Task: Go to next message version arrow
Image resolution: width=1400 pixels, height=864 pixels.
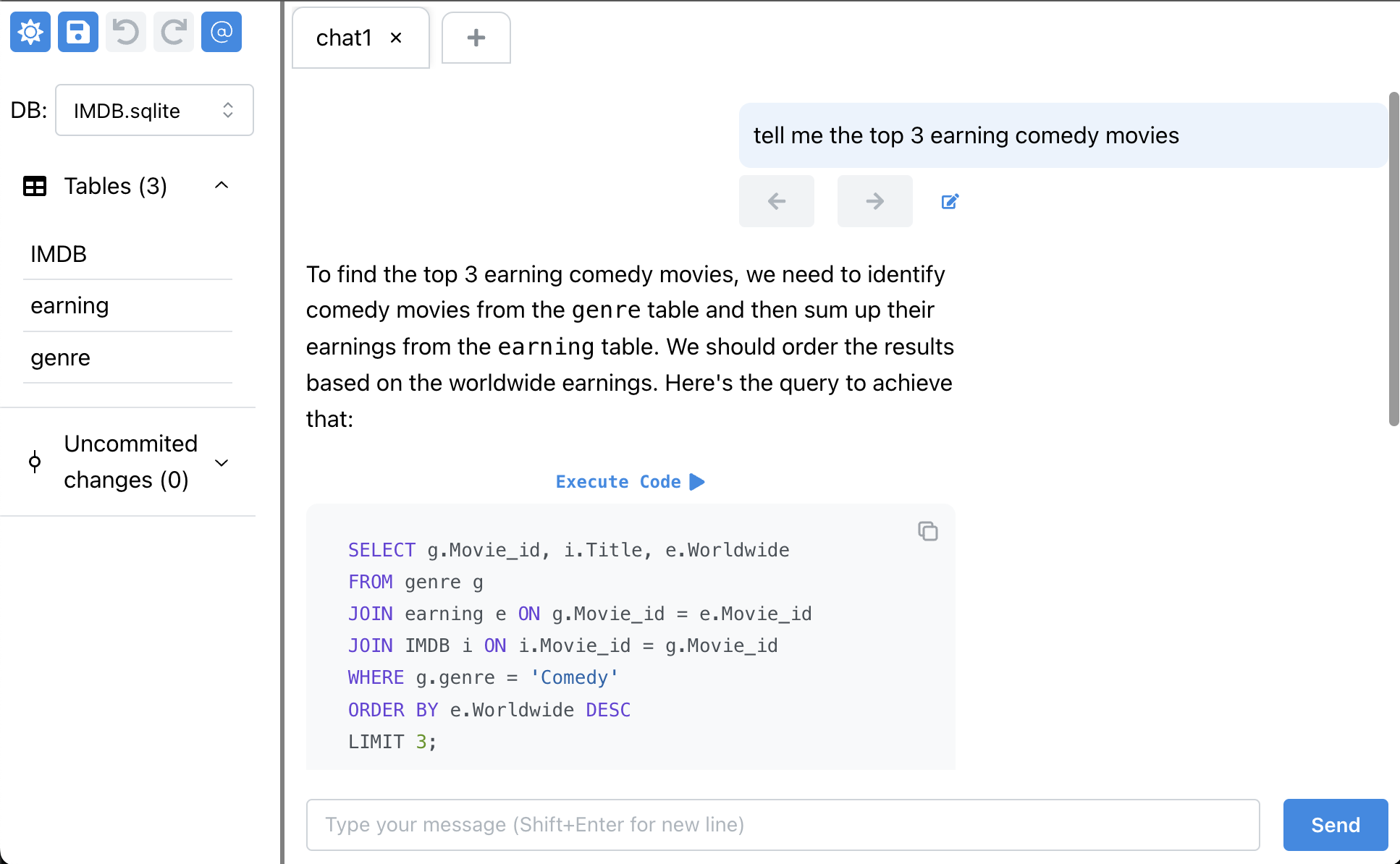Action: [x=874, y=201]
